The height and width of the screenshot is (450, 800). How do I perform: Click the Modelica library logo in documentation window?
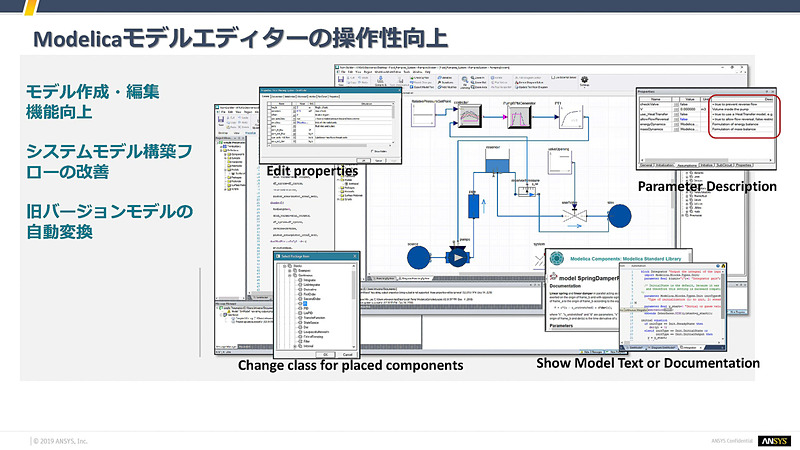(557, 259)
